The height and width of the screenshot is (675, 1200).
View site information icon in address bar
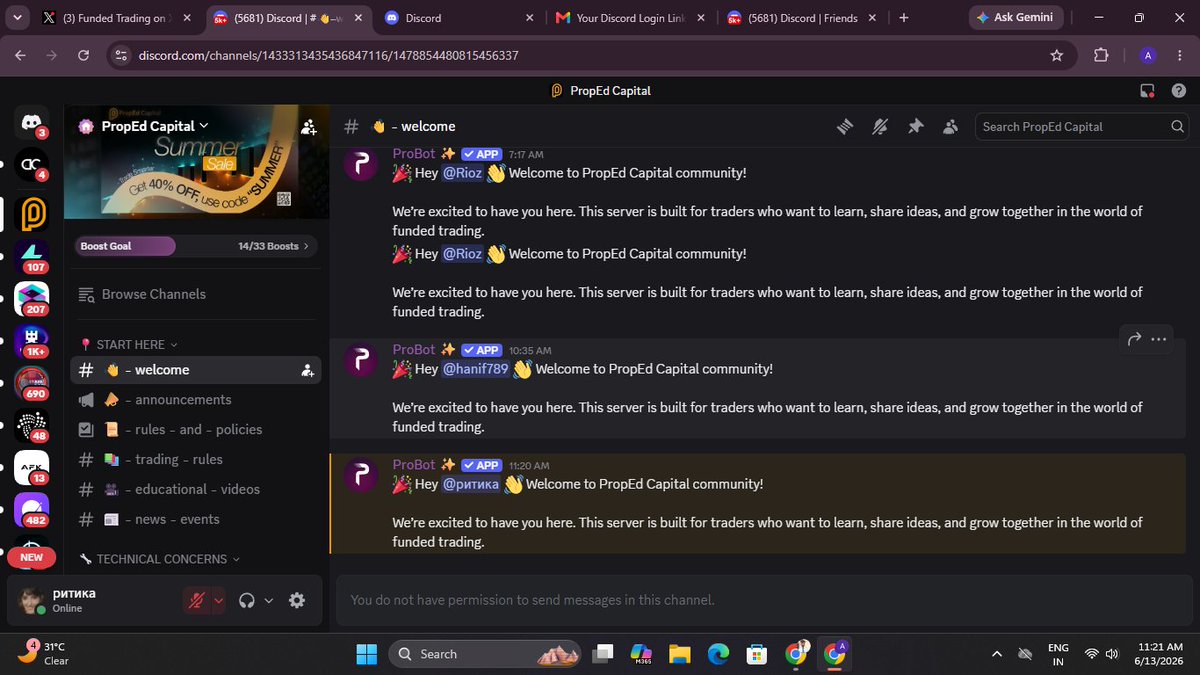pyautogui.click(x=121, y=56)
